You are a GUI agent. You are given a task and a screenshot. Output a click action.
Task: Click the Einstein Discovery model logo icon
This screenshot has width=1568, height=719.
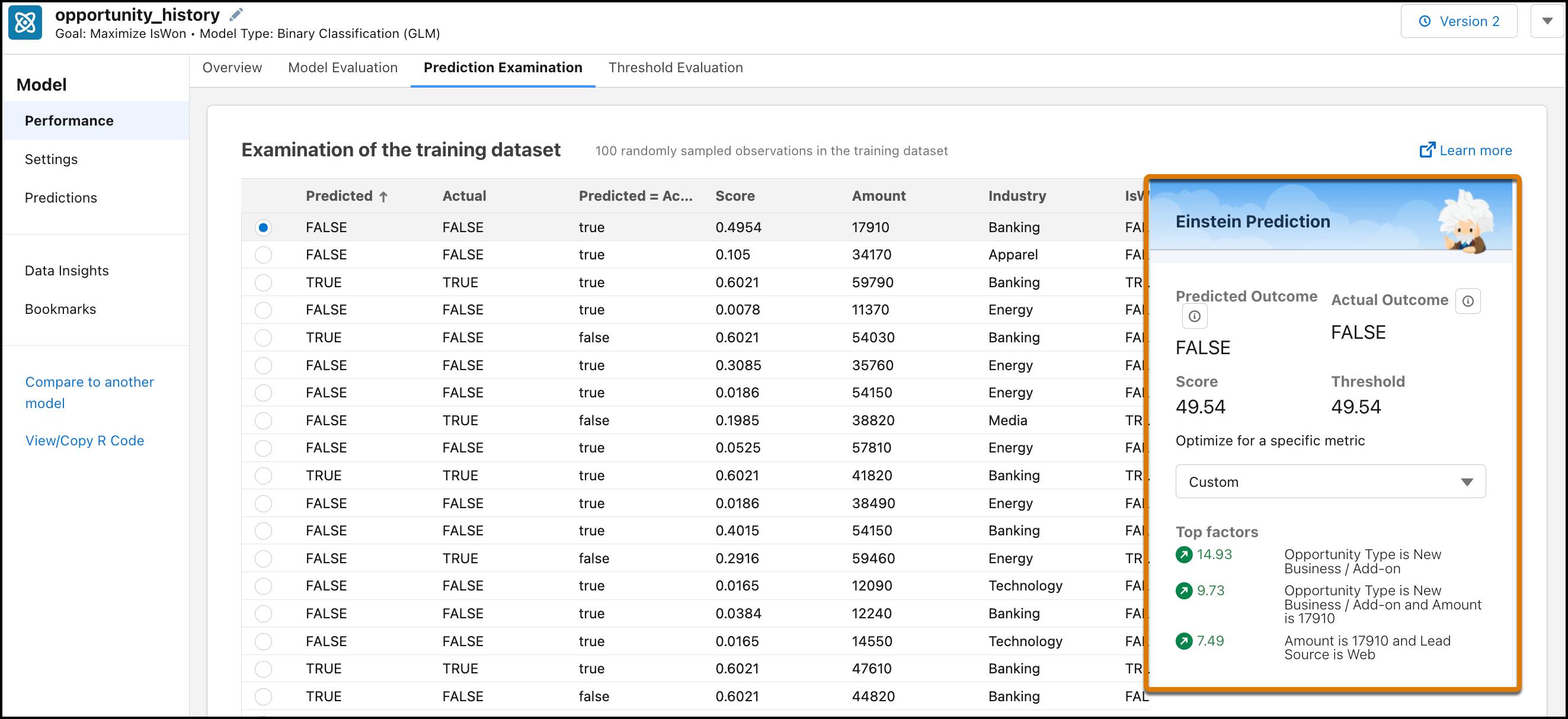click(x=25, y=23)
